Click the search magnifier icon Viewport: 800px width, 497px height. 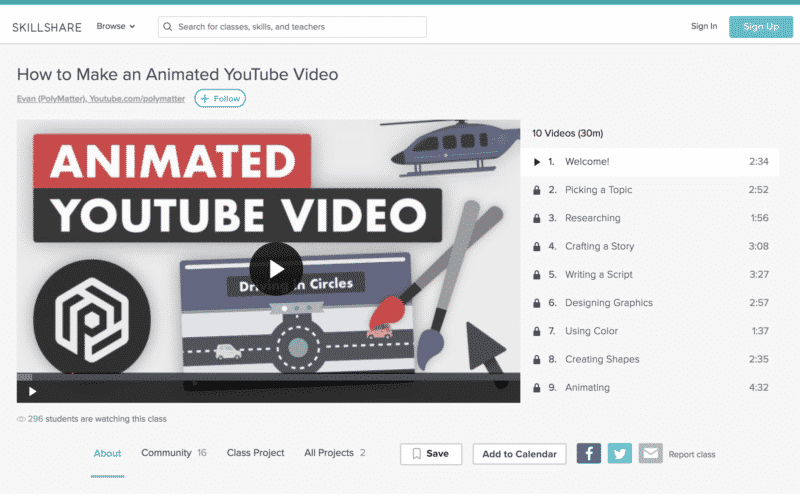coord(167,27)
